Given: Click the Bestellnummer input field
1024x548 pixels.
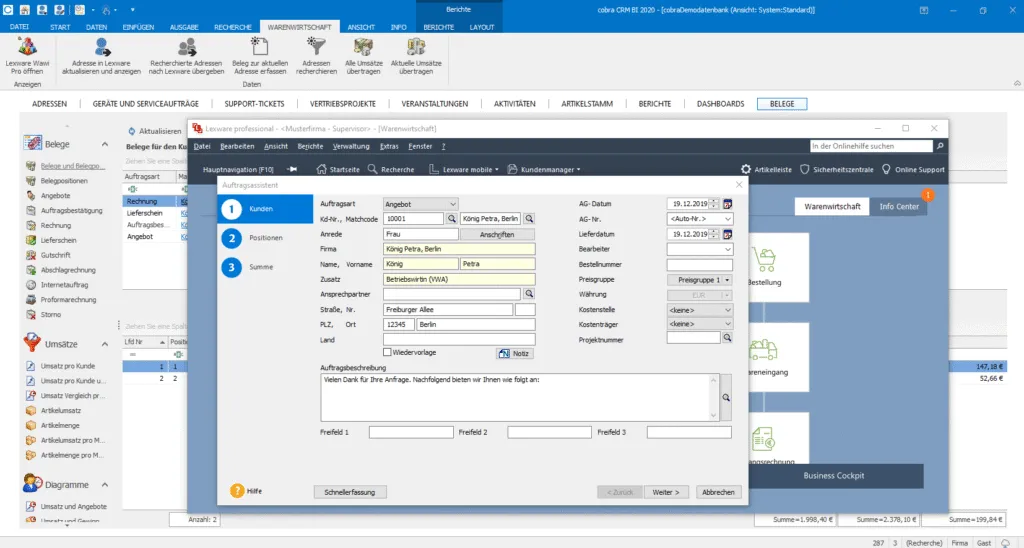Looking at the screenshot, I should [x=699, y=265].
